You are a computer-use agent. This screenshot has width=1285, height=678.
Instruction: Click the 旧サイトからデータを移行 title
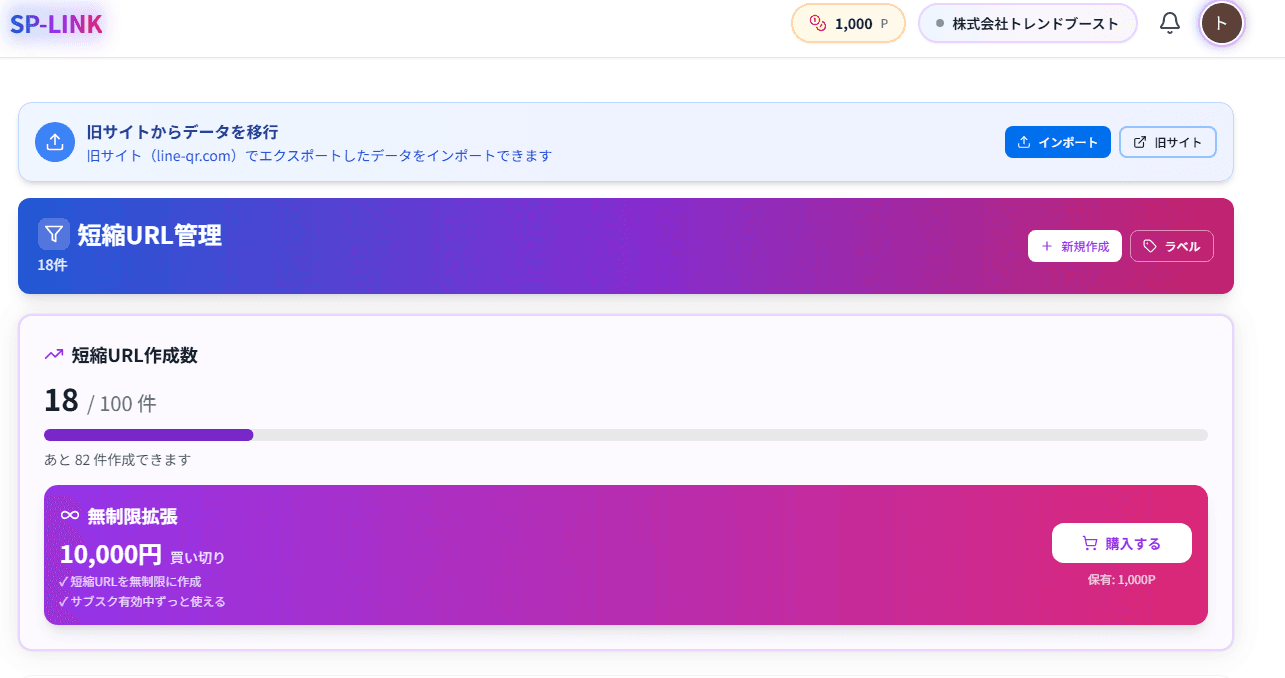coord(182,132)
